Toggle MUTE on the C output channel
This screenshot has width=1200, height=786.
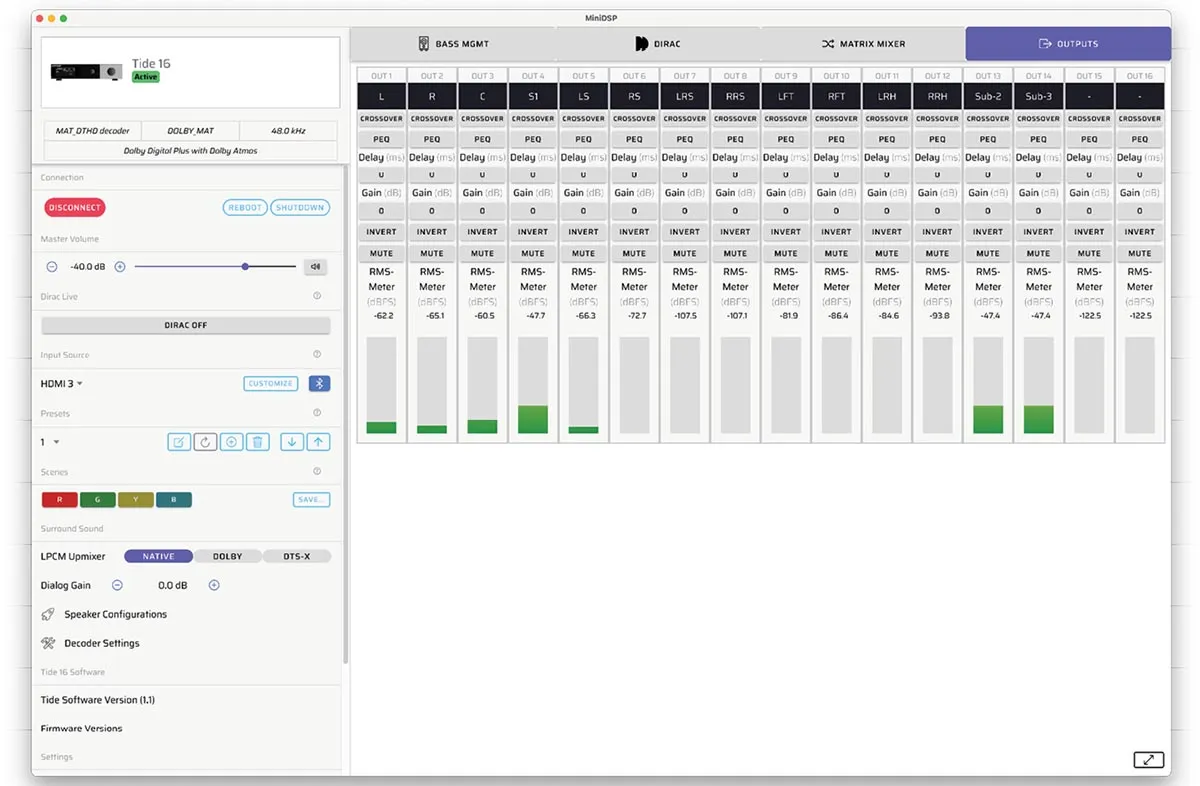tap(483, 254)
